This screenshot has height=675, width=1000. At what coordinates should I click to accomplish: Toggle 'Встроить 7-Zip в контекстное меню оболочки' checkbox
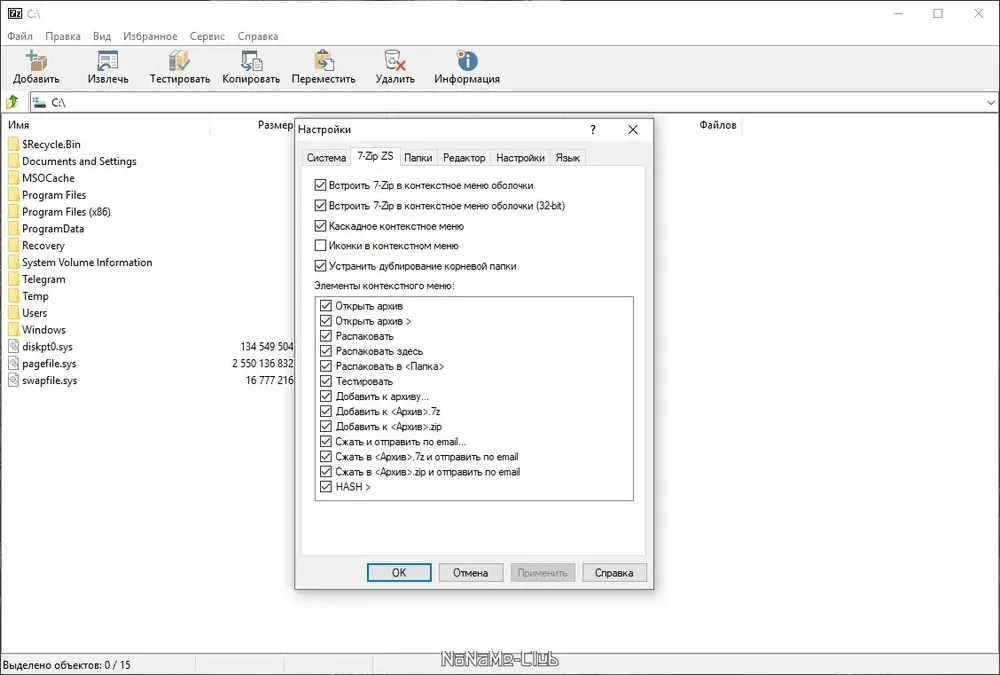coord(320,186)
